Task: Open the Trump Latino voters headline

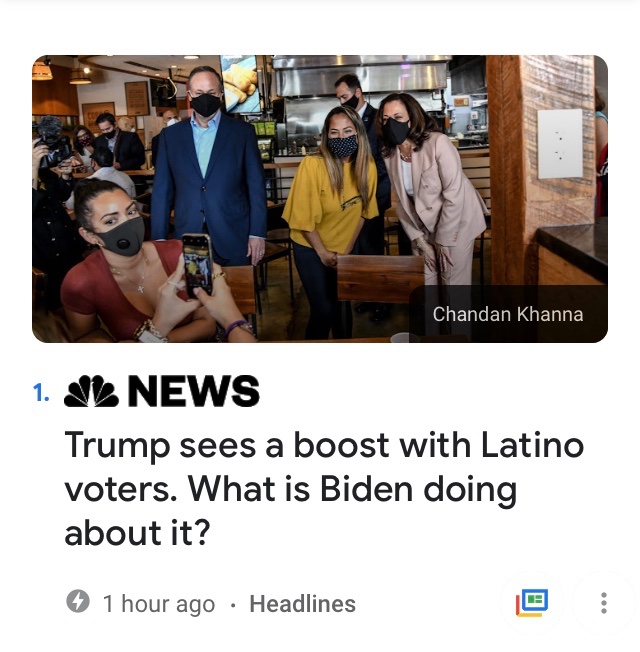Action: 324,488
